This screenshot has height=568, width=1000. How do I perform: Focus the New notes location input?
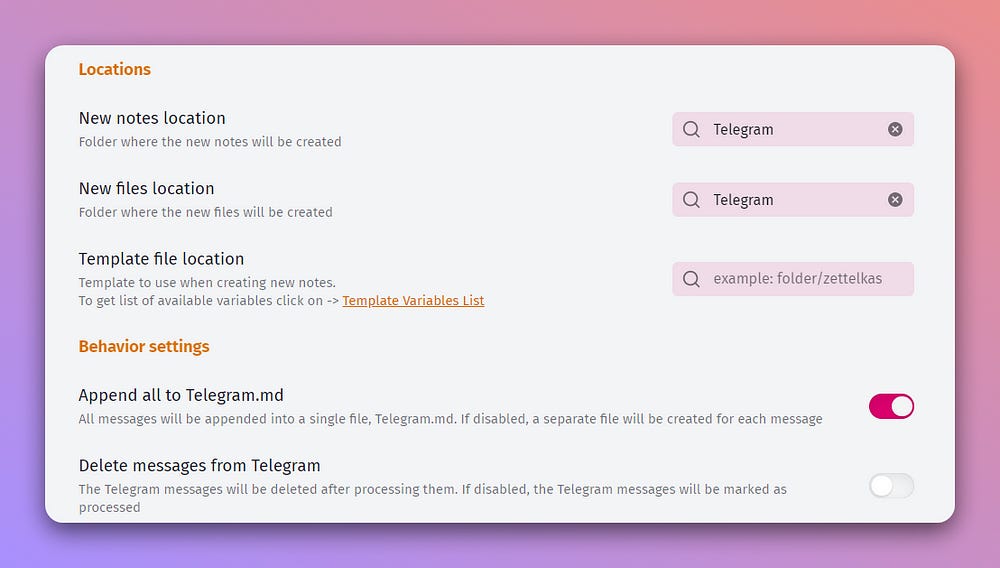(x=793, y=129)
